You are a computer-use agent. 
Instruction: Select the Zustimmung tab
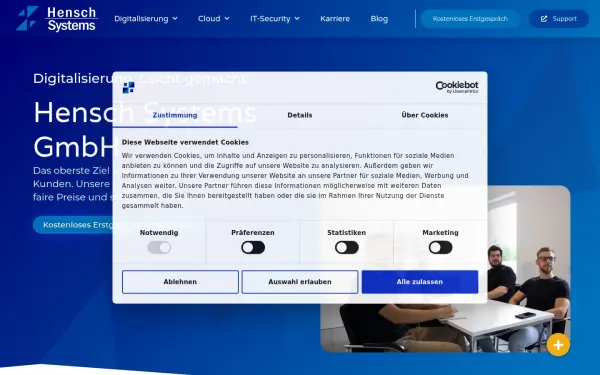click(x=175, y=115)
